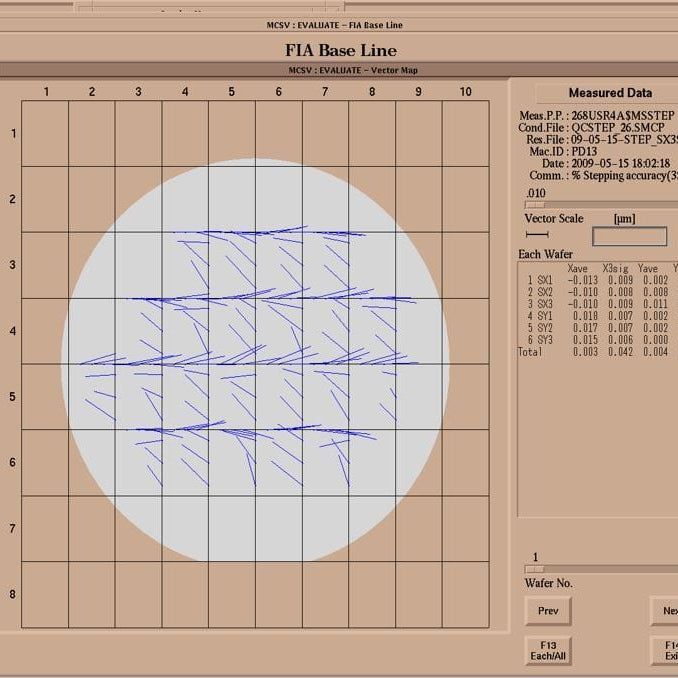Viewport: 678px width, 678px height.
Task: Click row label 8 on the wafer map
Action: coord(13,594)
